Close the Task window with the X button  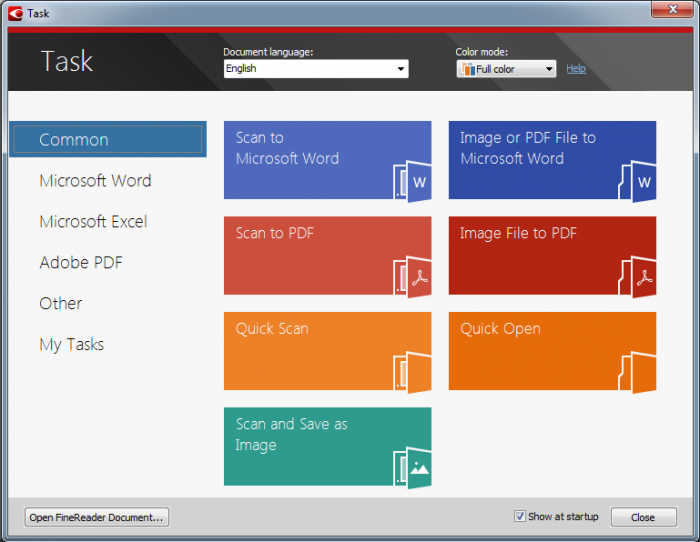click(x=672, y=9)
